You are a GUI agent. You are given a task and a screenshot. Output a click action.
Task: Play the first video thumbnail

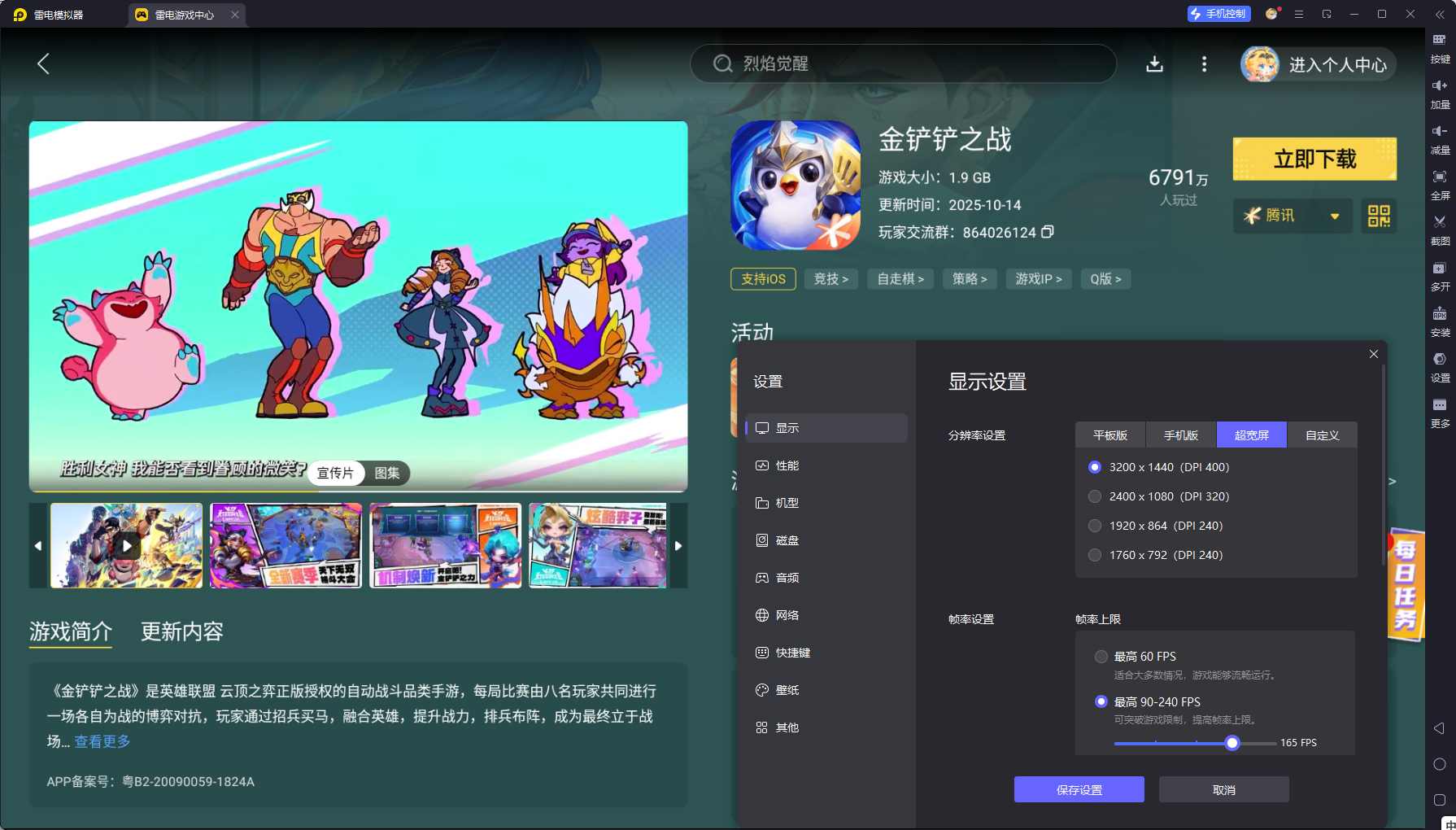click(126, 545)
